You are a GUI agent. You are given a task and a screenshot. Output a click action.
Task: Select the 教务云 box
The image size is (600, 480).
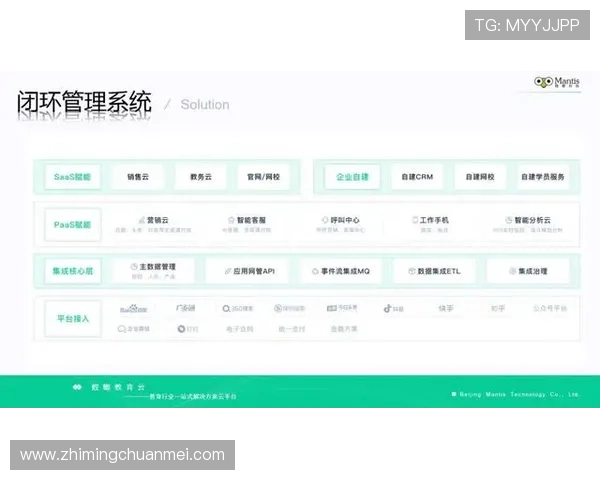[x=201, y=177]
